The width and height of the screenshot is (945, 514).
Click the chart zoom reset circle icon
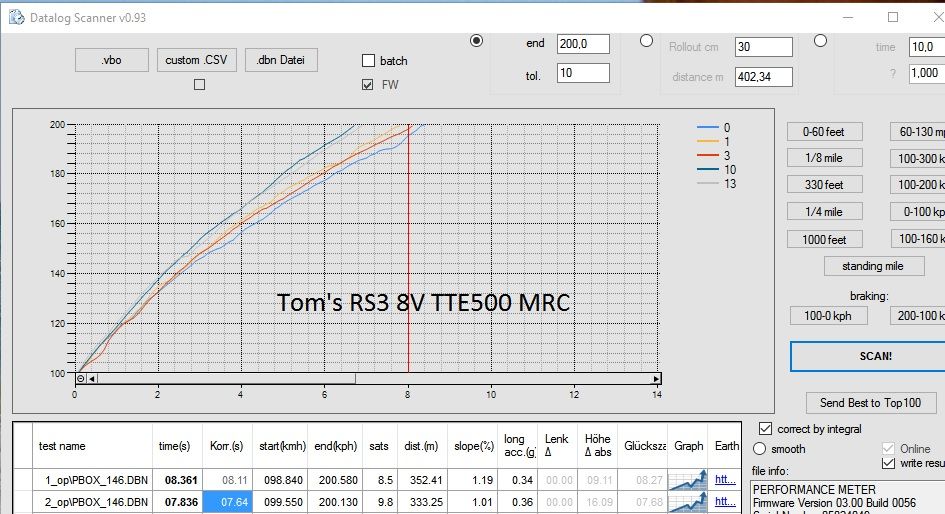point(81,378)
